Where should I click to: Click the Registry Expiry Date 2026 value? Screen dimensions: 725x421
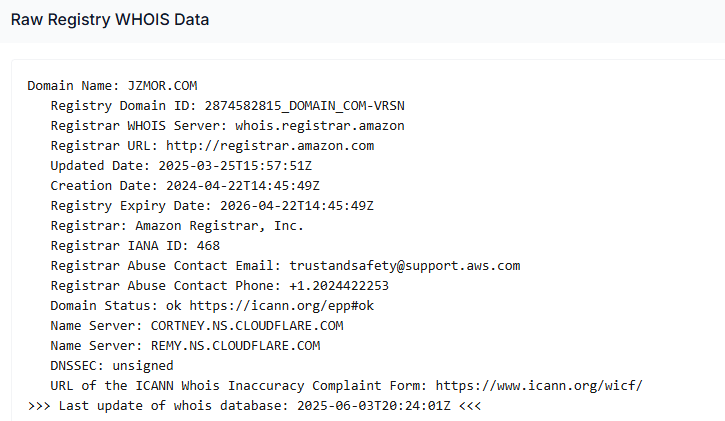tap(297, 206)
